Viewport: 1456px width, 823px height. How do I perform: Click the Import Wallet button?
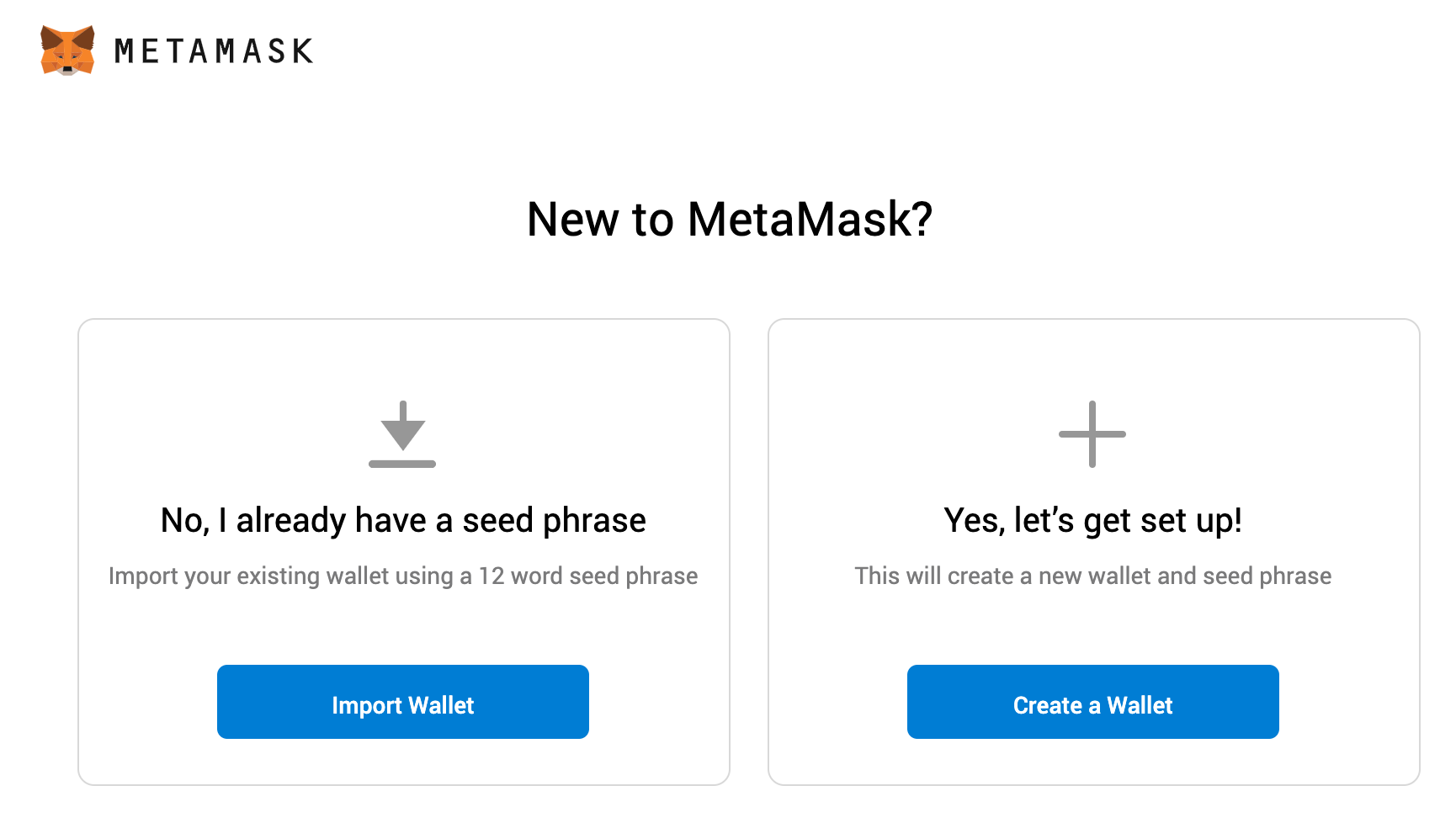[x=403, y=702]
